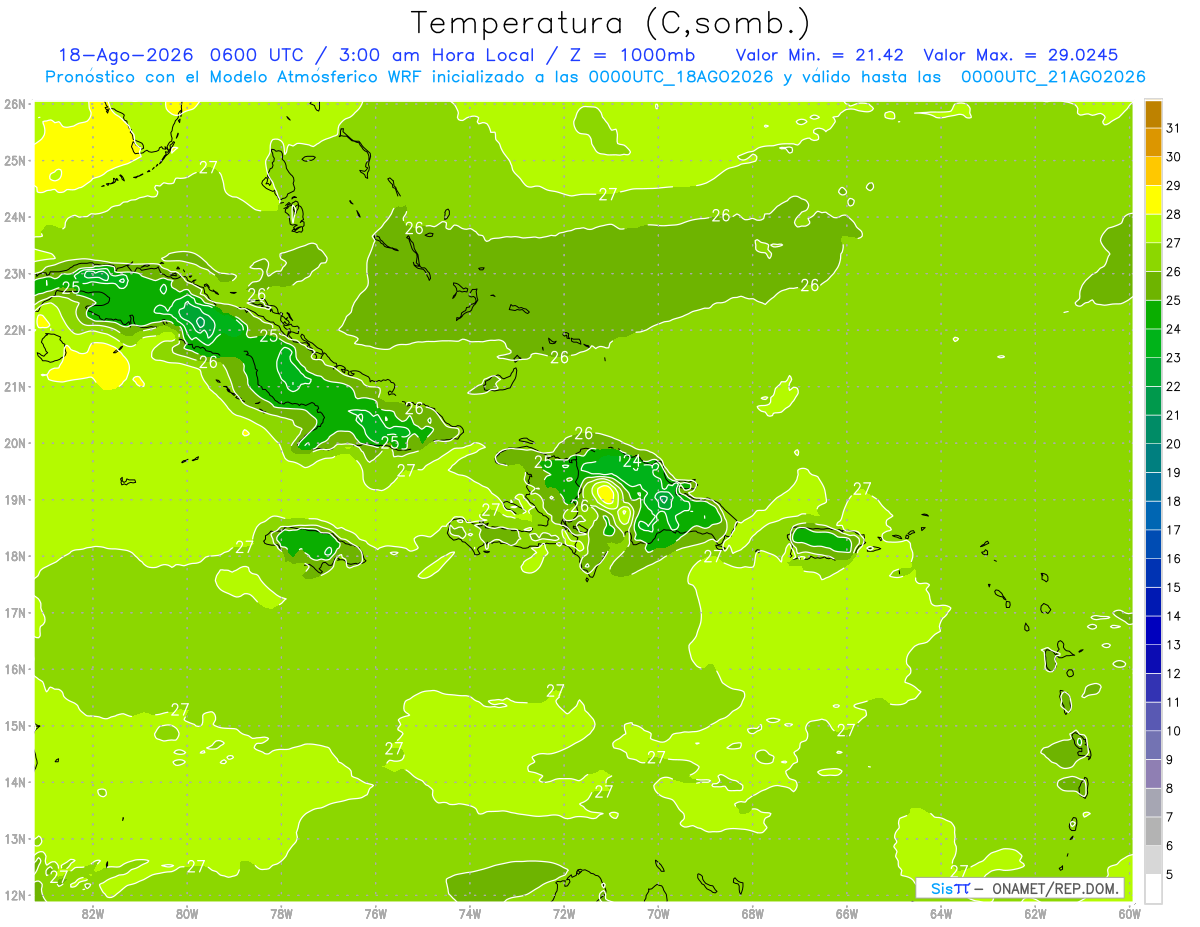This screenshot has width=1200, height=927.
Task: Click the 26N latitude axis label
Action: (x=14, y=104)
